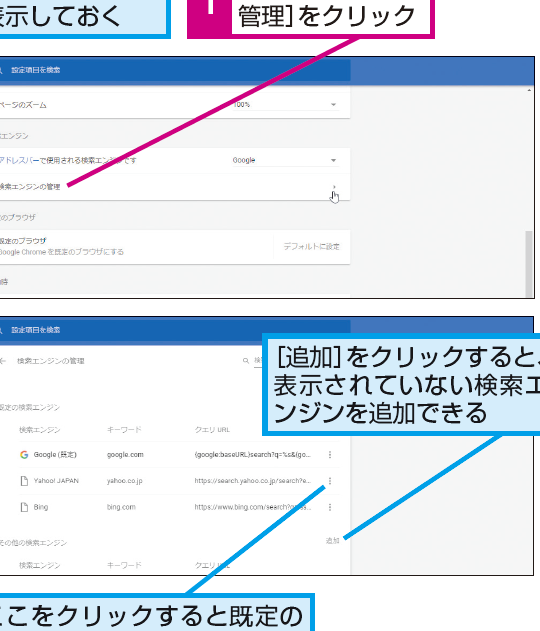Click the Yahoo search query URL cell
The image size is (540, 631).
253,481
